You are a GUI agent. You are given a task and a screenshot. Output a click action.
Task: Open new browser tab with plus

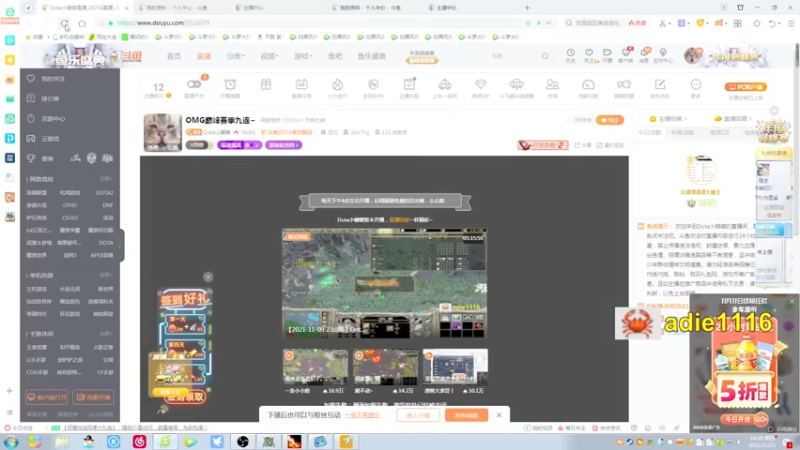pos(528,8)
